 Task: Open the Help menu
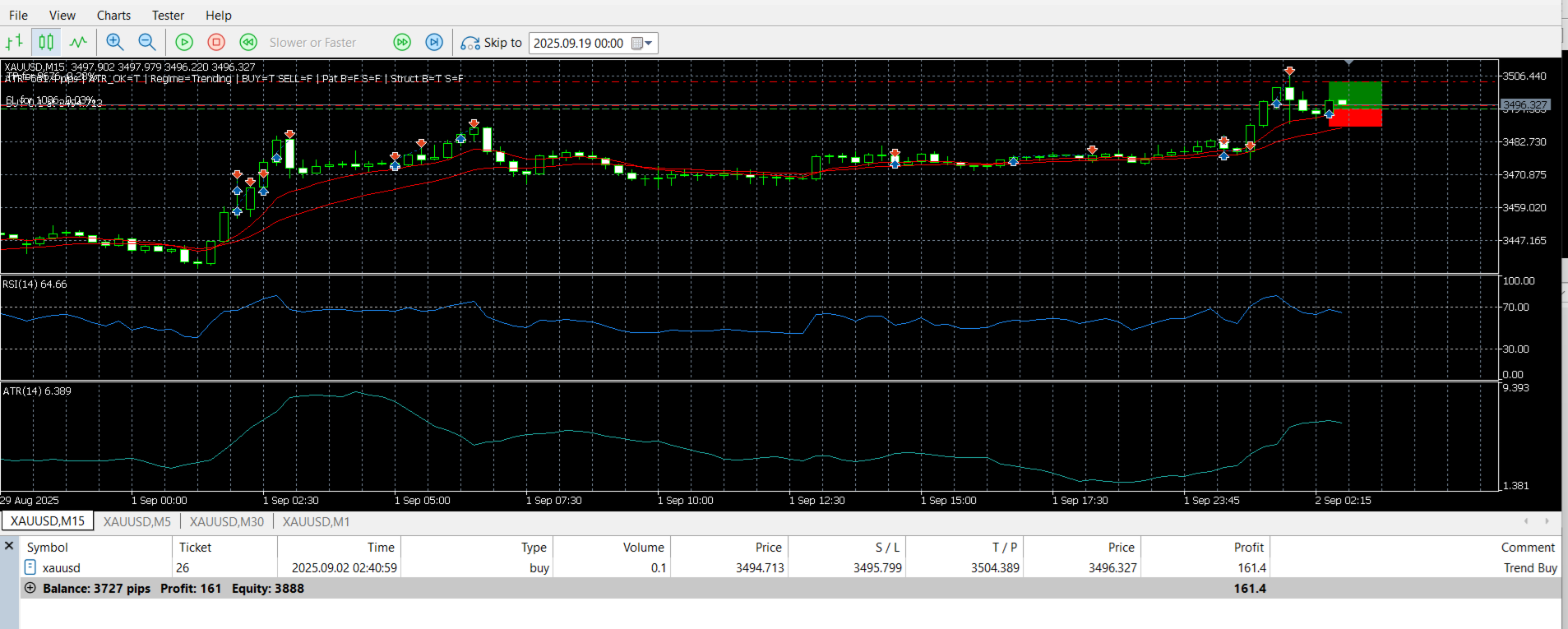219,15
